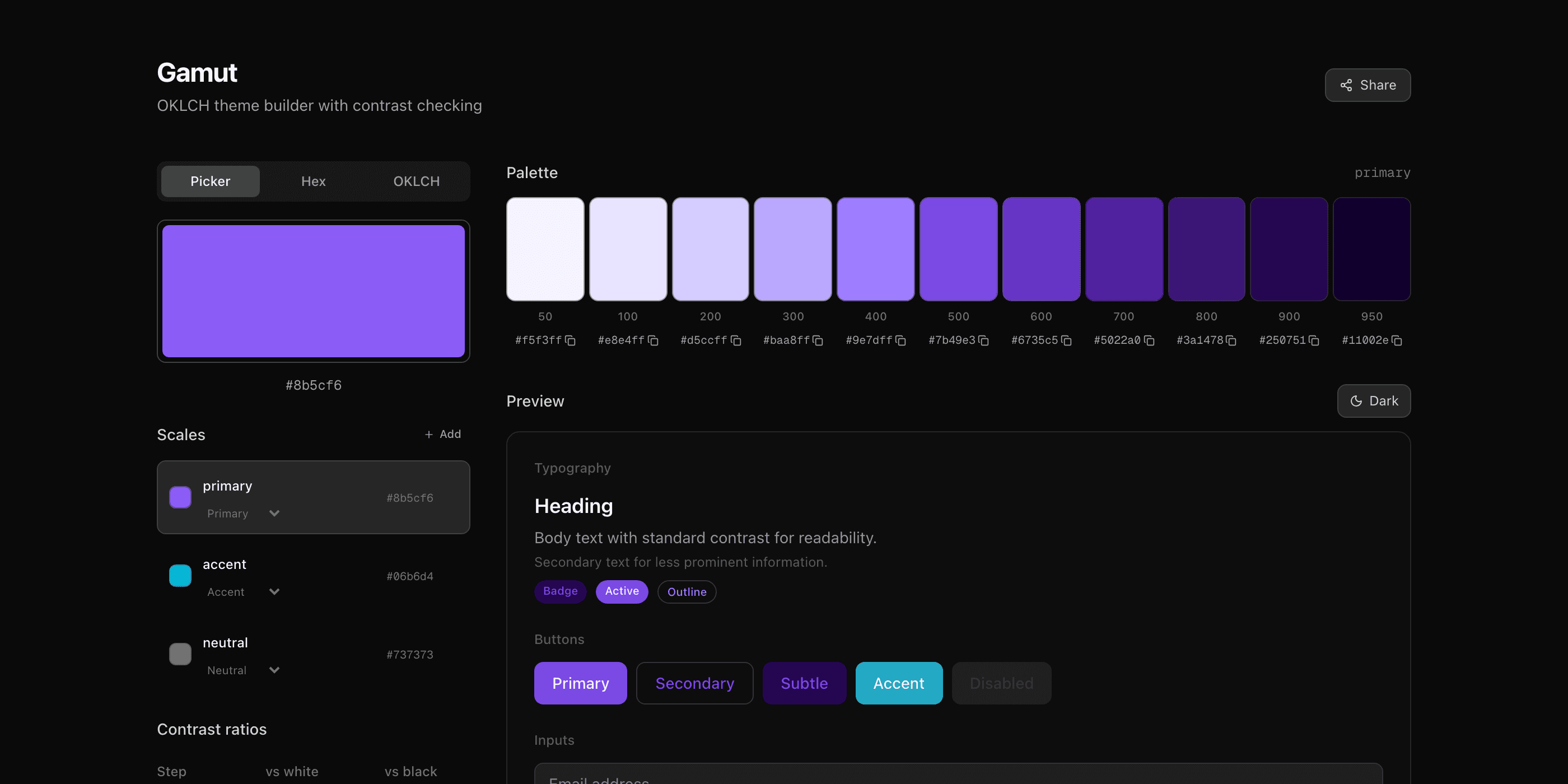Select the 600 palette swatch
This screenshot has width=1568, height=784.
pyautogui.click(x=1041, y=249)
